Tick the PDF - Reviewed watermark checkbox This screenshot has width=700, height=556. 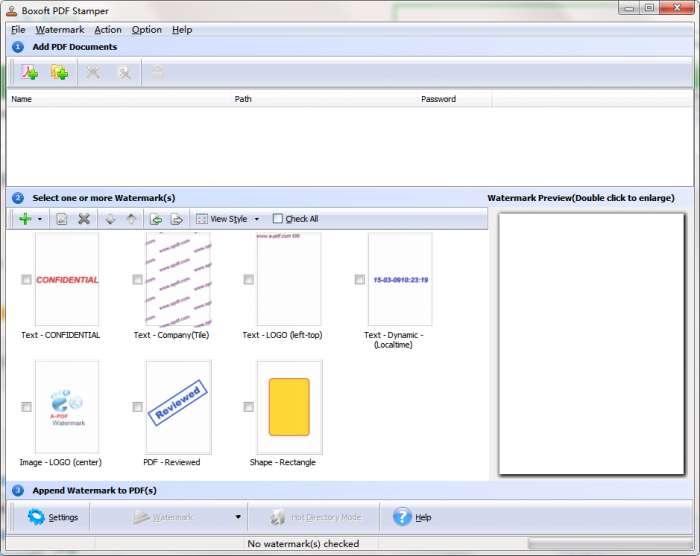[x=137, y=407]
